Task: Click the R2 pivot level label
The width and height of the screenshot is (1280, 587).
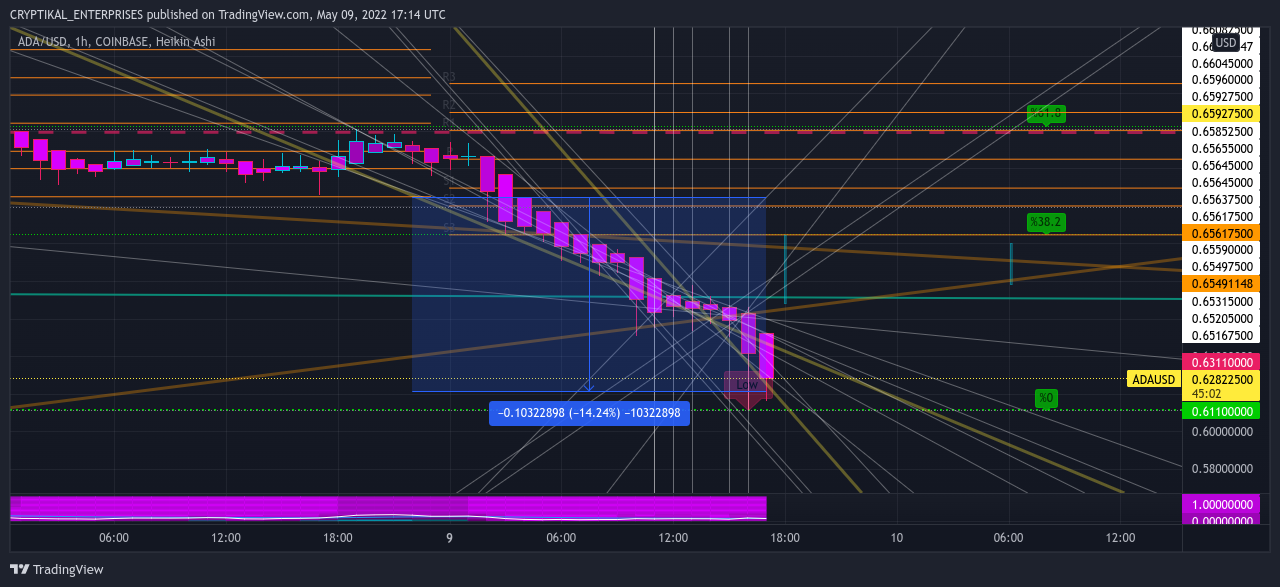Action: pyautogui.click(x=449, y=104)
